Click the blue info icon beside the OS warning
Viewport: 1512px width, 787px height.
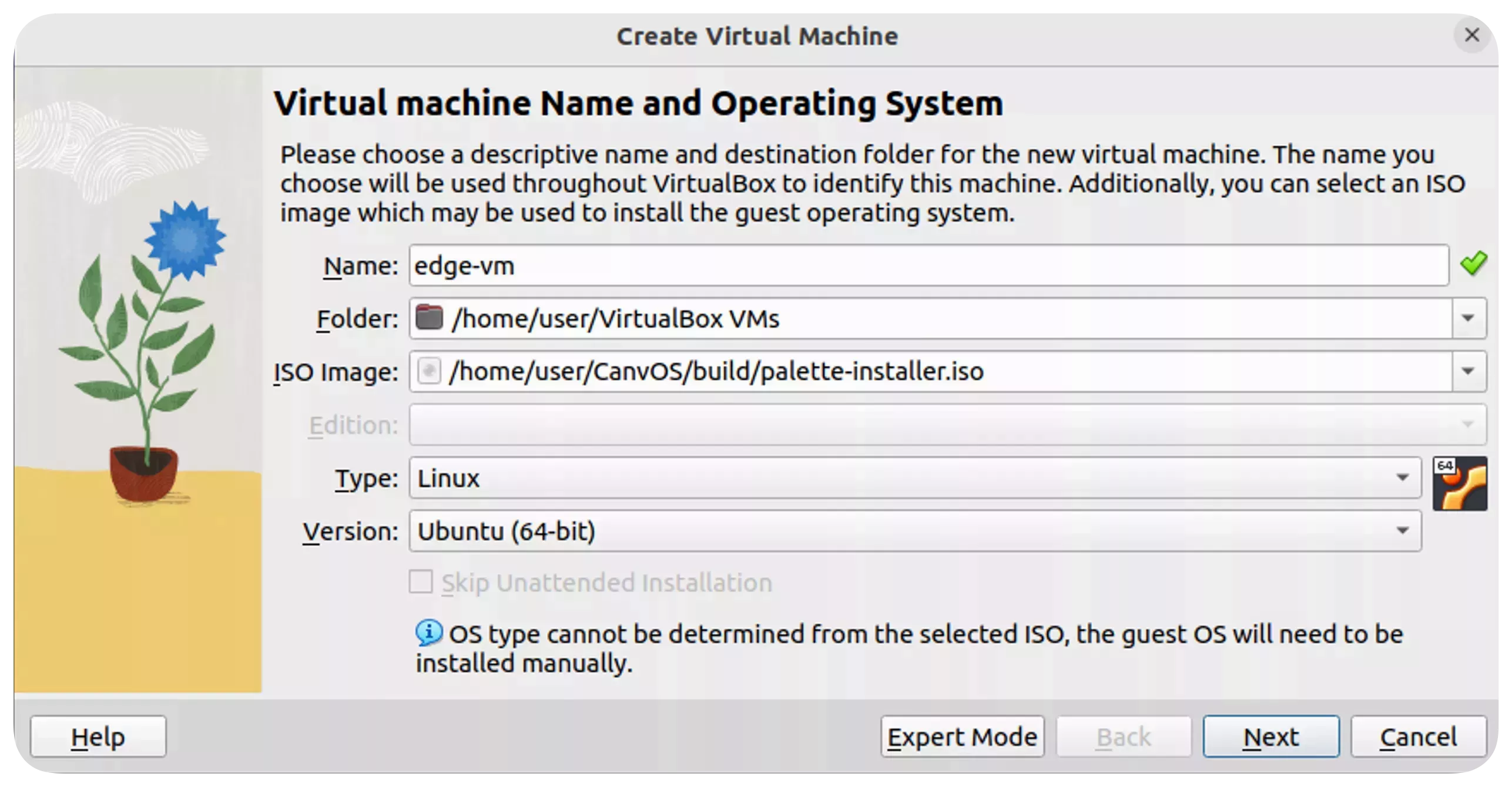[x=429, y=633]
